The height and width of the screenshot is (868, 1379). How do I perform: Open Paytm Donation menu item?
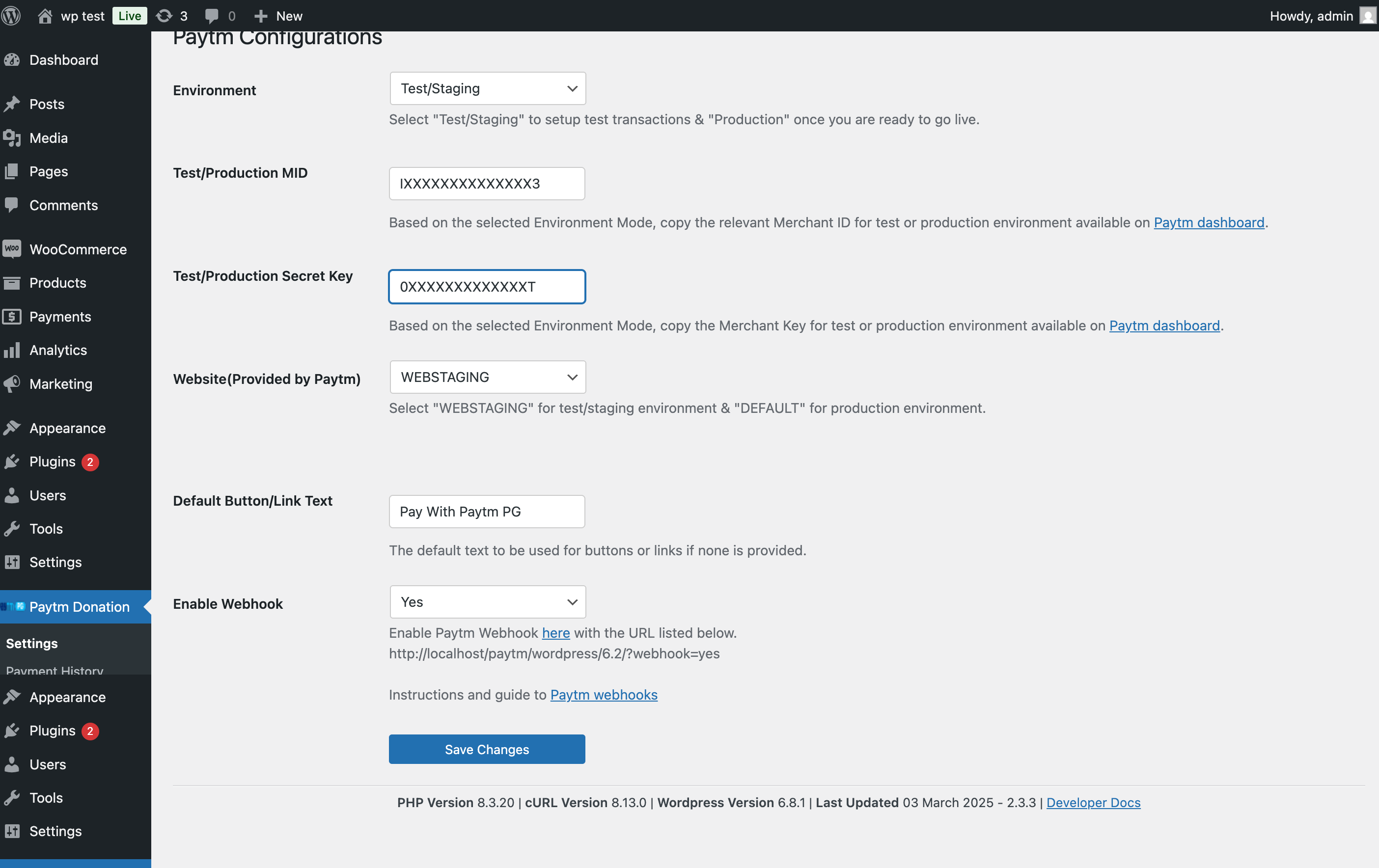point(76,606)
